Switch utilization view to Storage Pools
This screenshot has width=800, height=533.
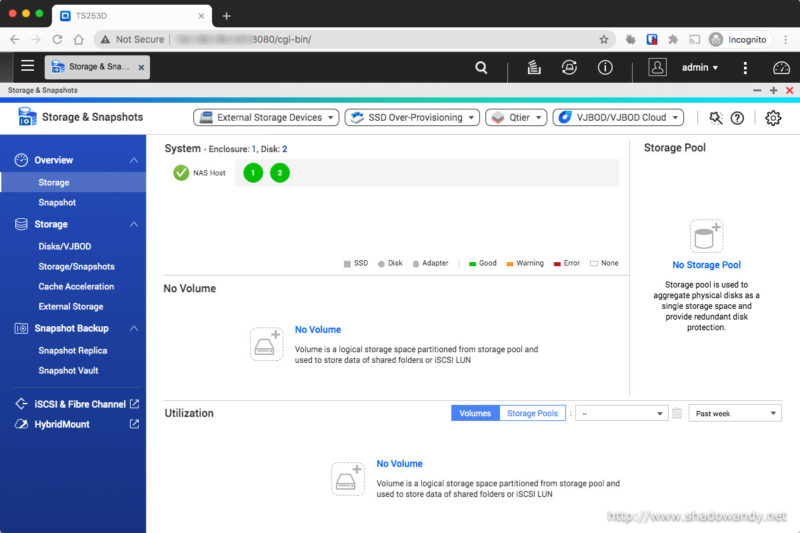coord(532,413)
